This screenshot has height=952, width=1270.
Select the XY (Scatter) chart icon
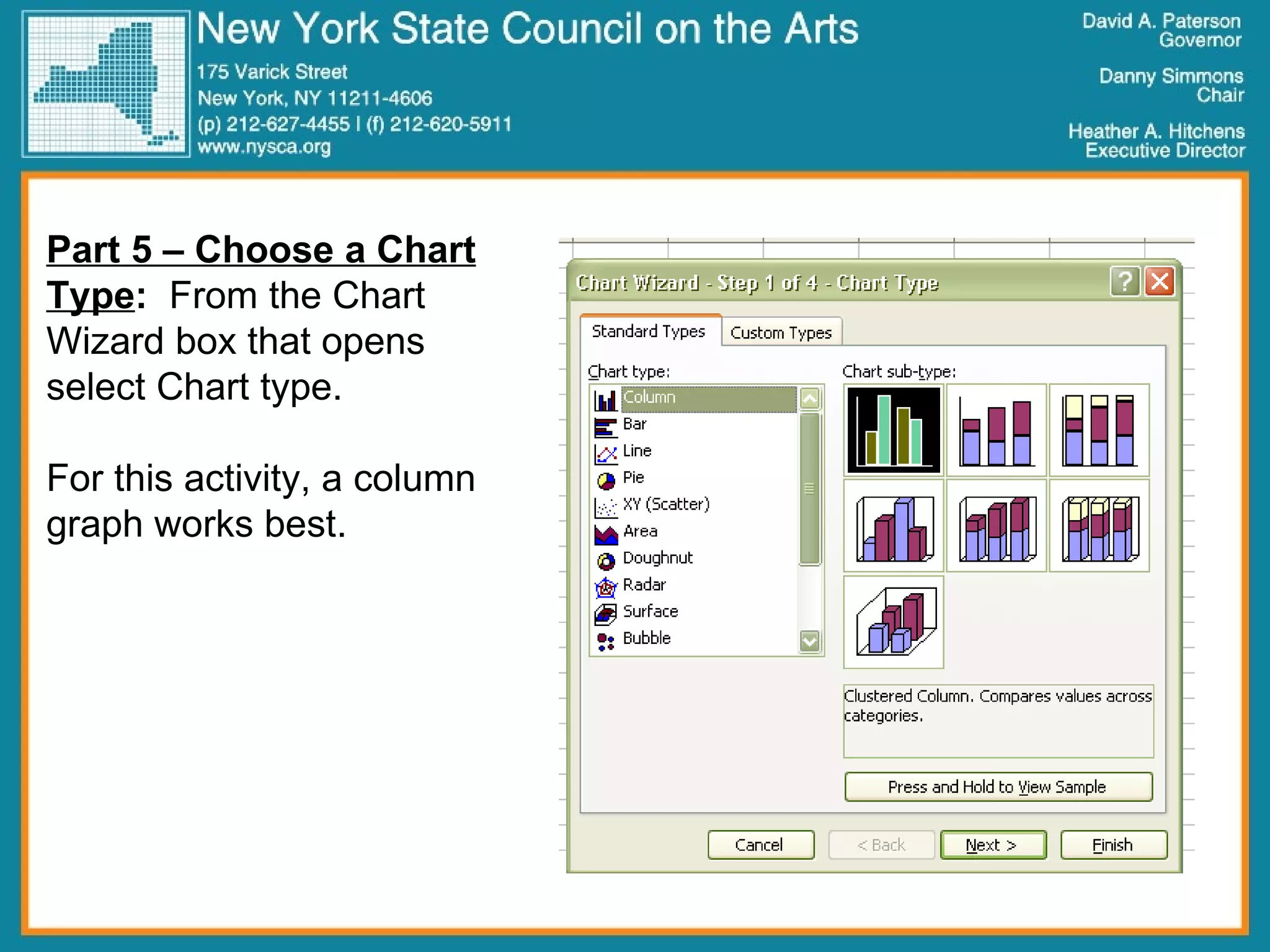coord(605,506)
